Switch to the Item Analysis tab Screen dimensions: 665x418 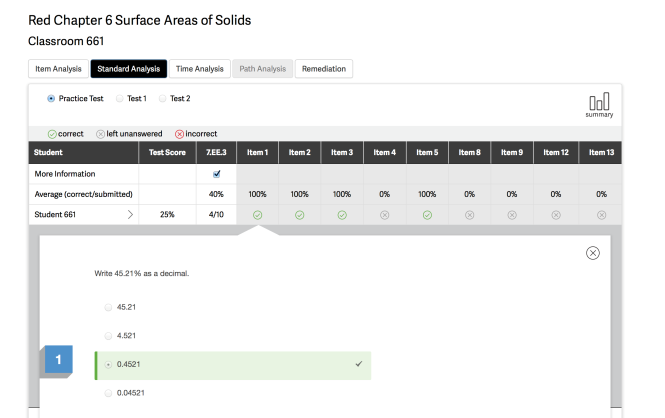[58, 69]
